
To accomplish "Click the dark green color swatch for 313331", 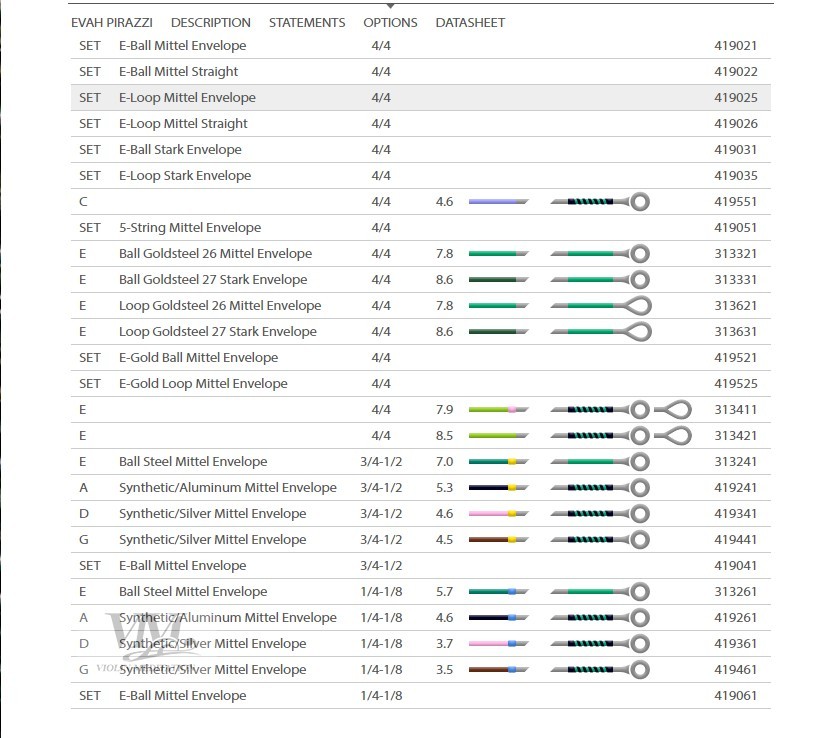I will pos(499,280).
